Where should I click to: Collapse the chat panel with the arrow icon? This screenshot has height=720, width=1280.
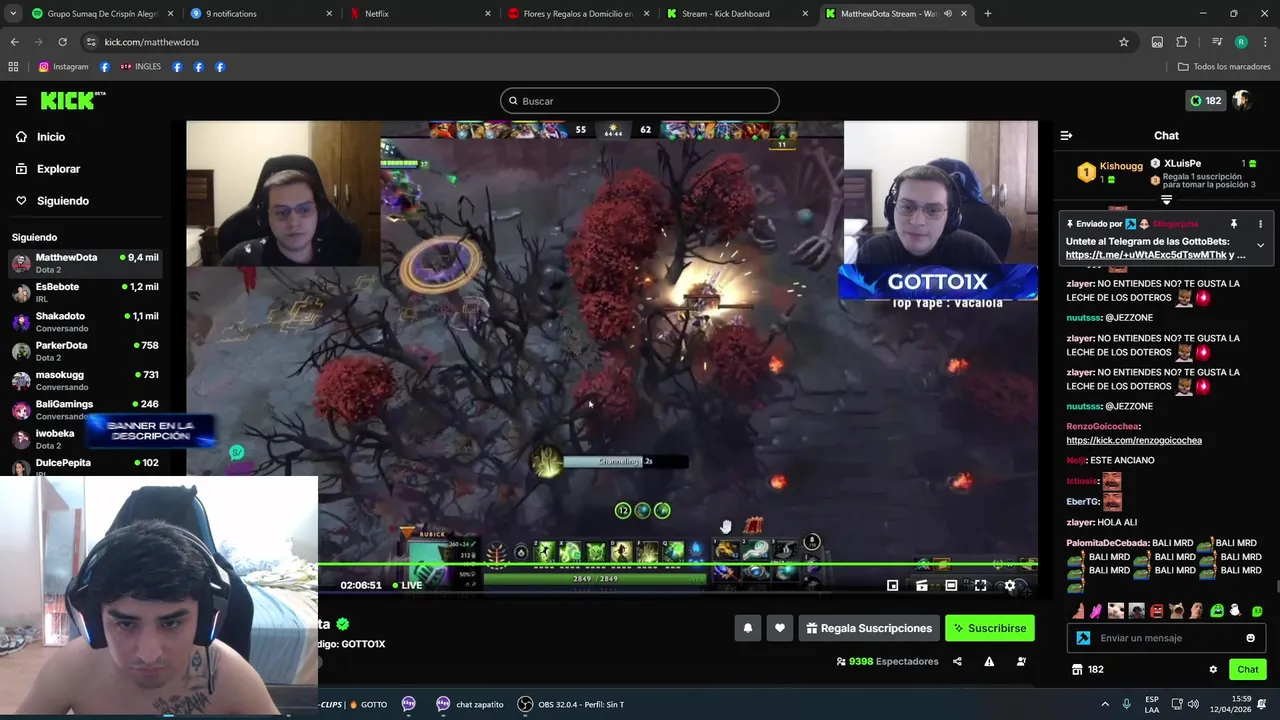[1066, 135]
